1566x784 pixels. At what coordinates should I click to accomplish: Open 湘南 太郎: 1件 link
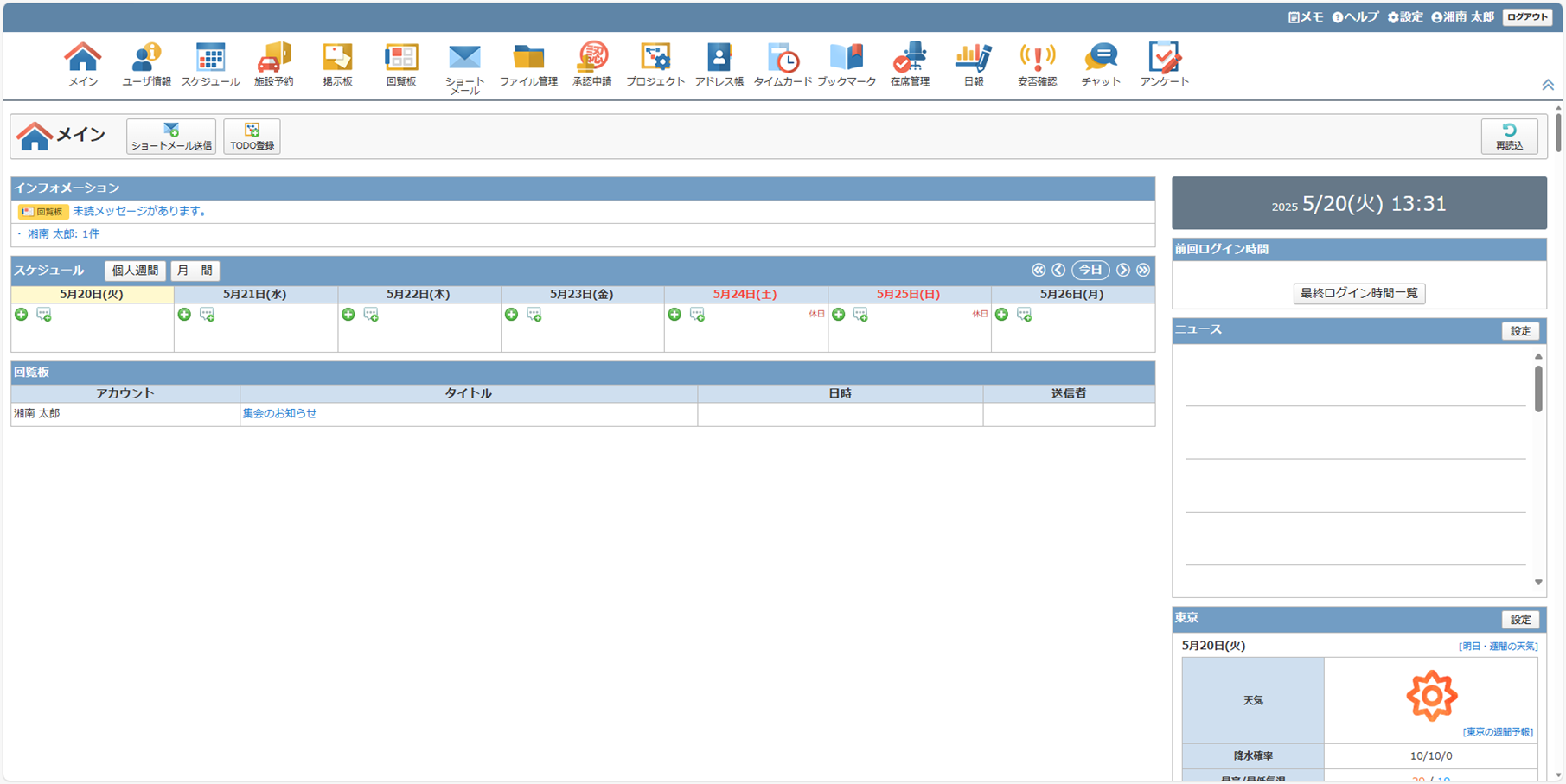[x=63, y=234]
